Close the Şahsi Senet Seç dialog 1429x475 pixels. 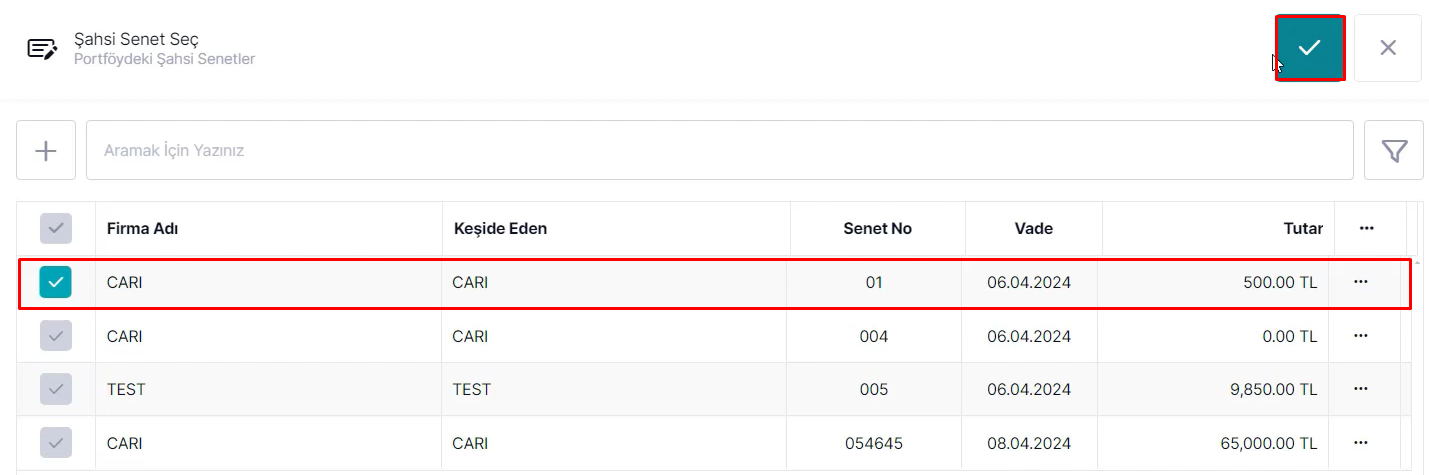1388,47
